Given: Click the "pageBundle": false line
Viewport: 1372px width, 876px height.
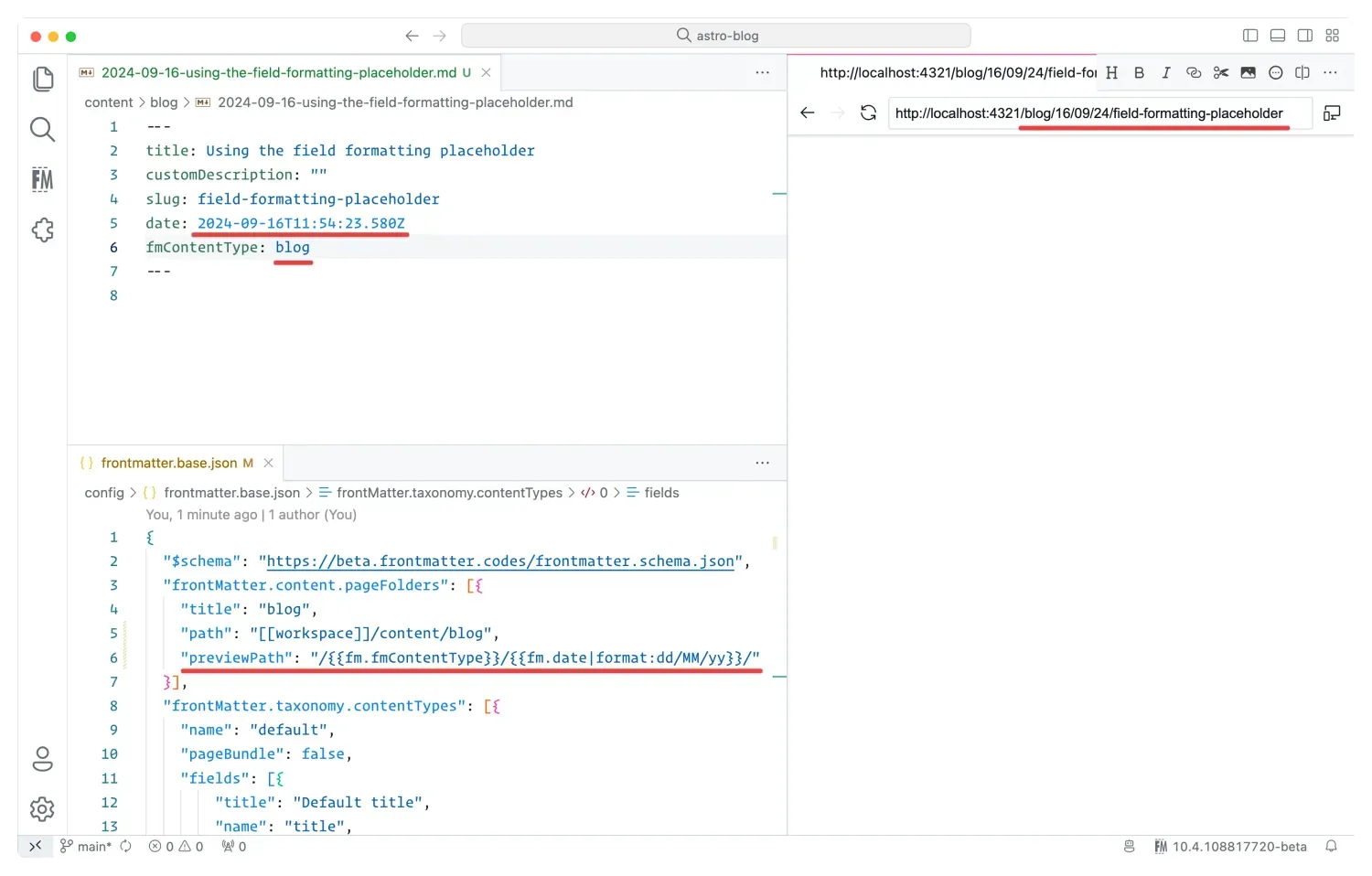Looking at the screenshot, I should (266, 754).
